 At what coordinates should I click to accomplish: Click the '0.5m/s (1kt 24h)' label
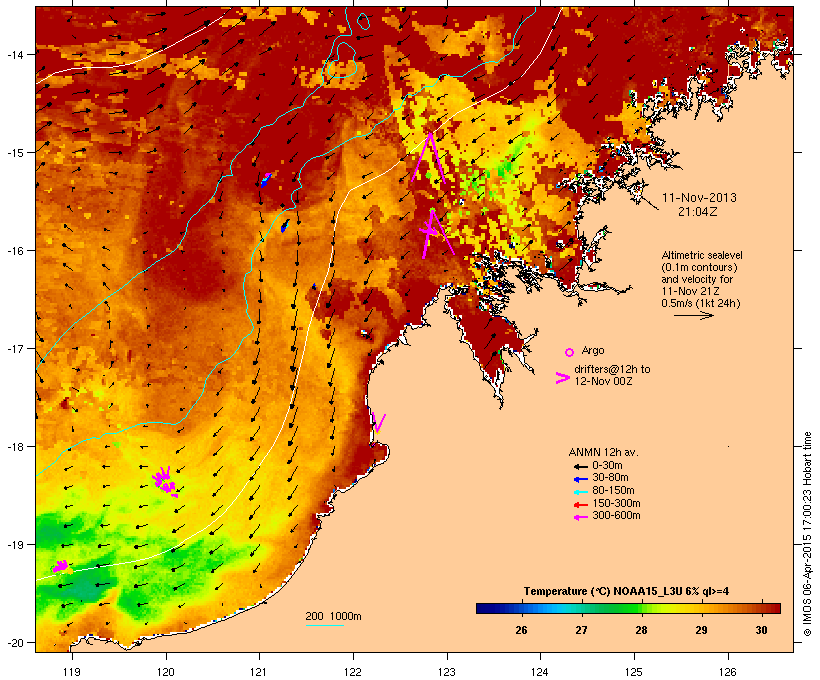700,303
